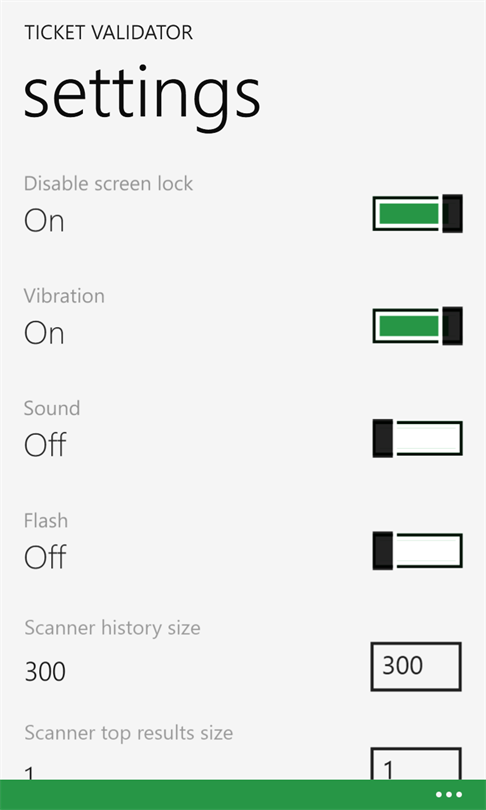
Task: Tap the Vibration setting label
Action: point(64,296)
